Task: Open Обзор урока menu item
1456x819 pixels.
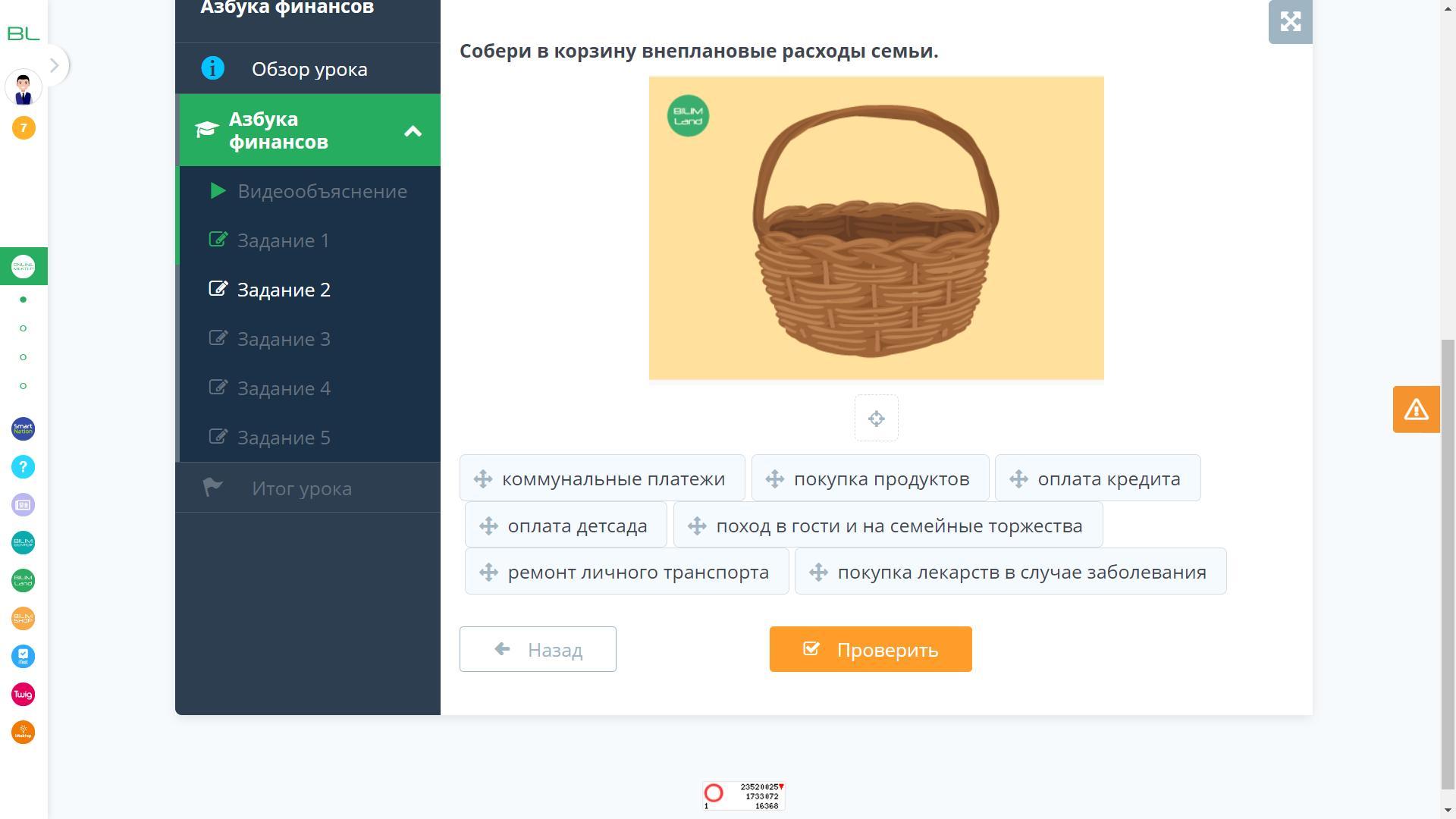Action: pyautogui.click(x=309, y=69)
